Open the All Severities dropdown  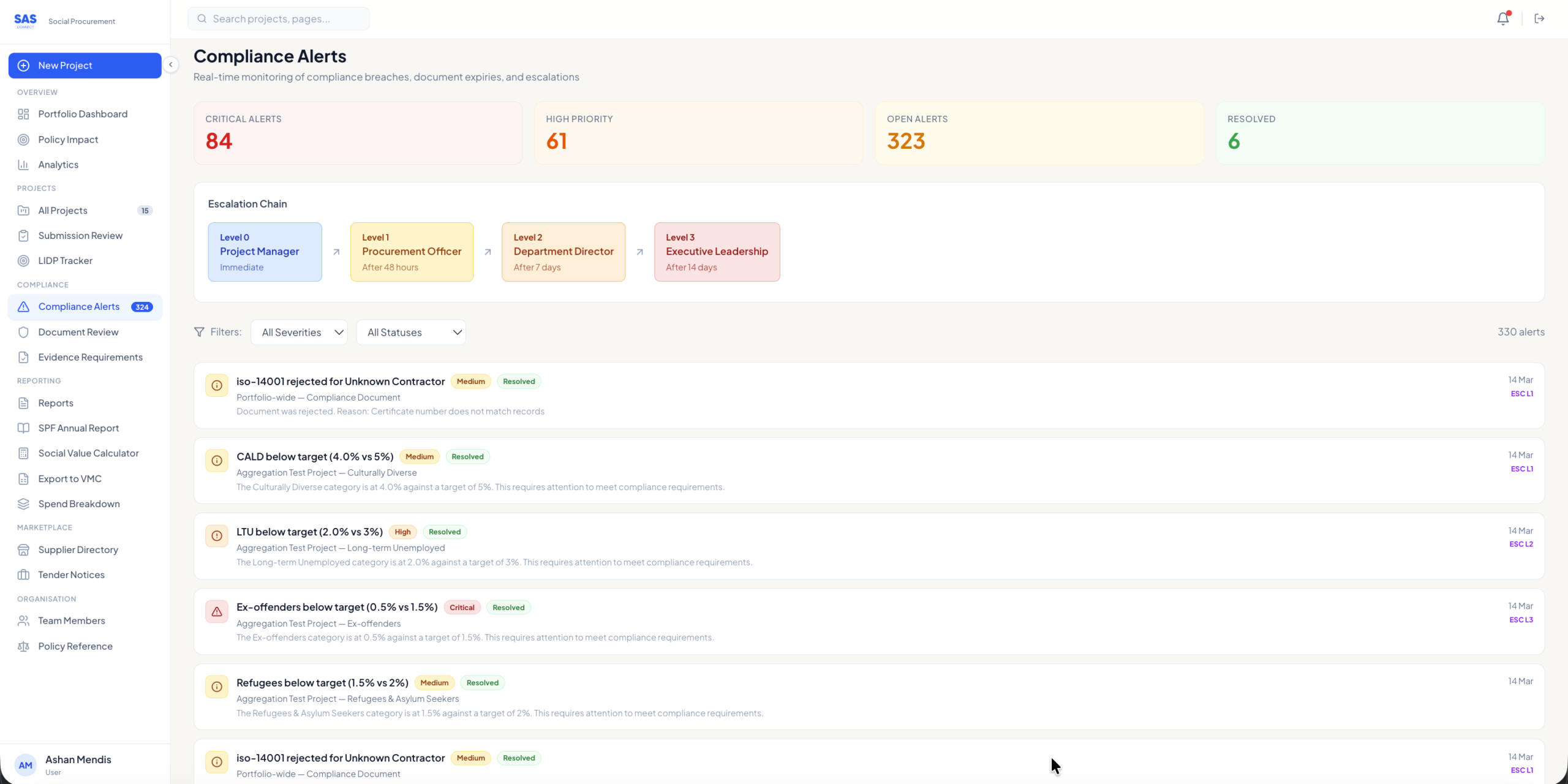pos(299,332)
